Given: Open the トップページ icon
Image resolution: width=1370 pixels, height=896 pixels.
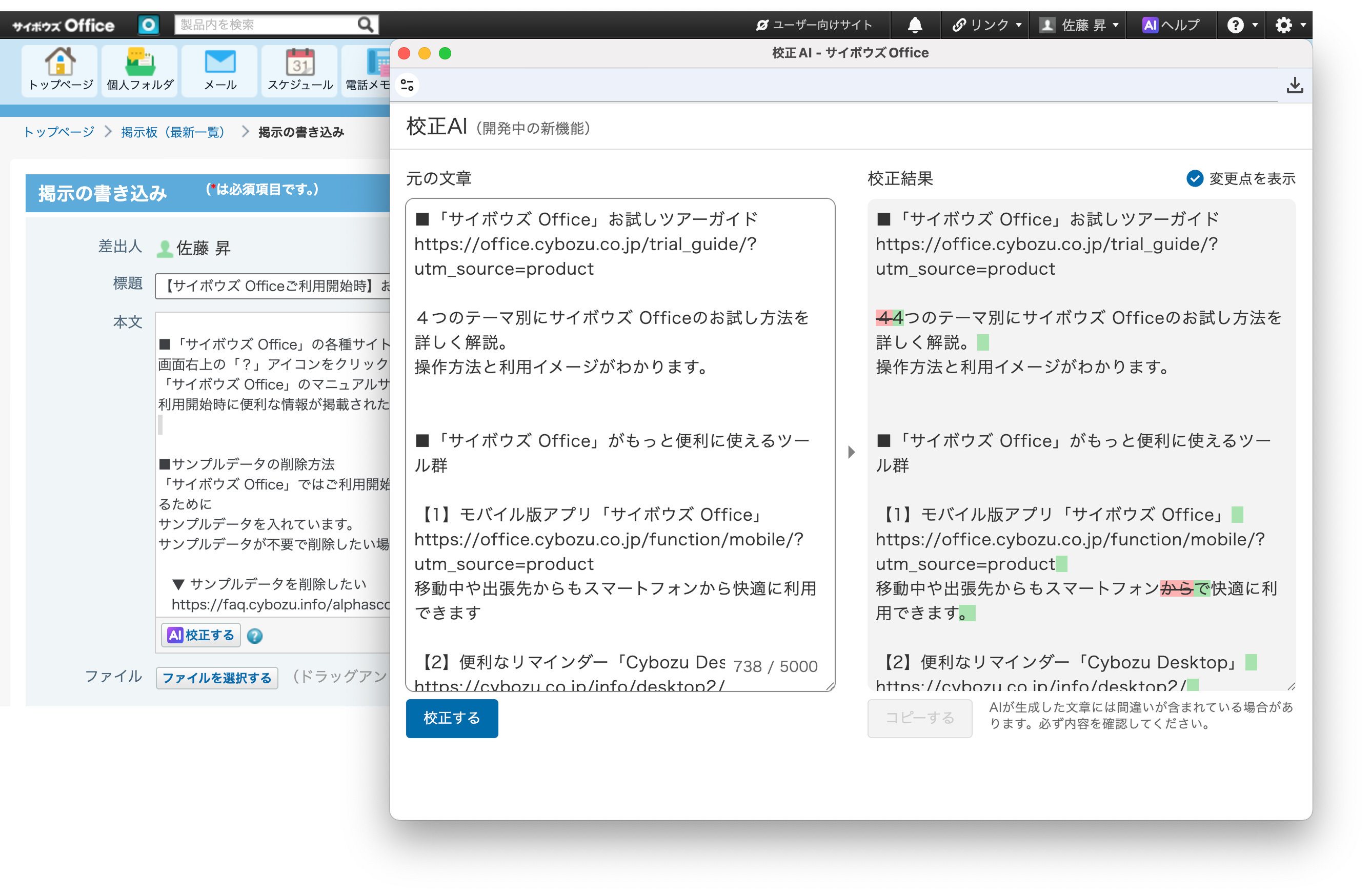Looking at the screenshot, I should 59,69.
